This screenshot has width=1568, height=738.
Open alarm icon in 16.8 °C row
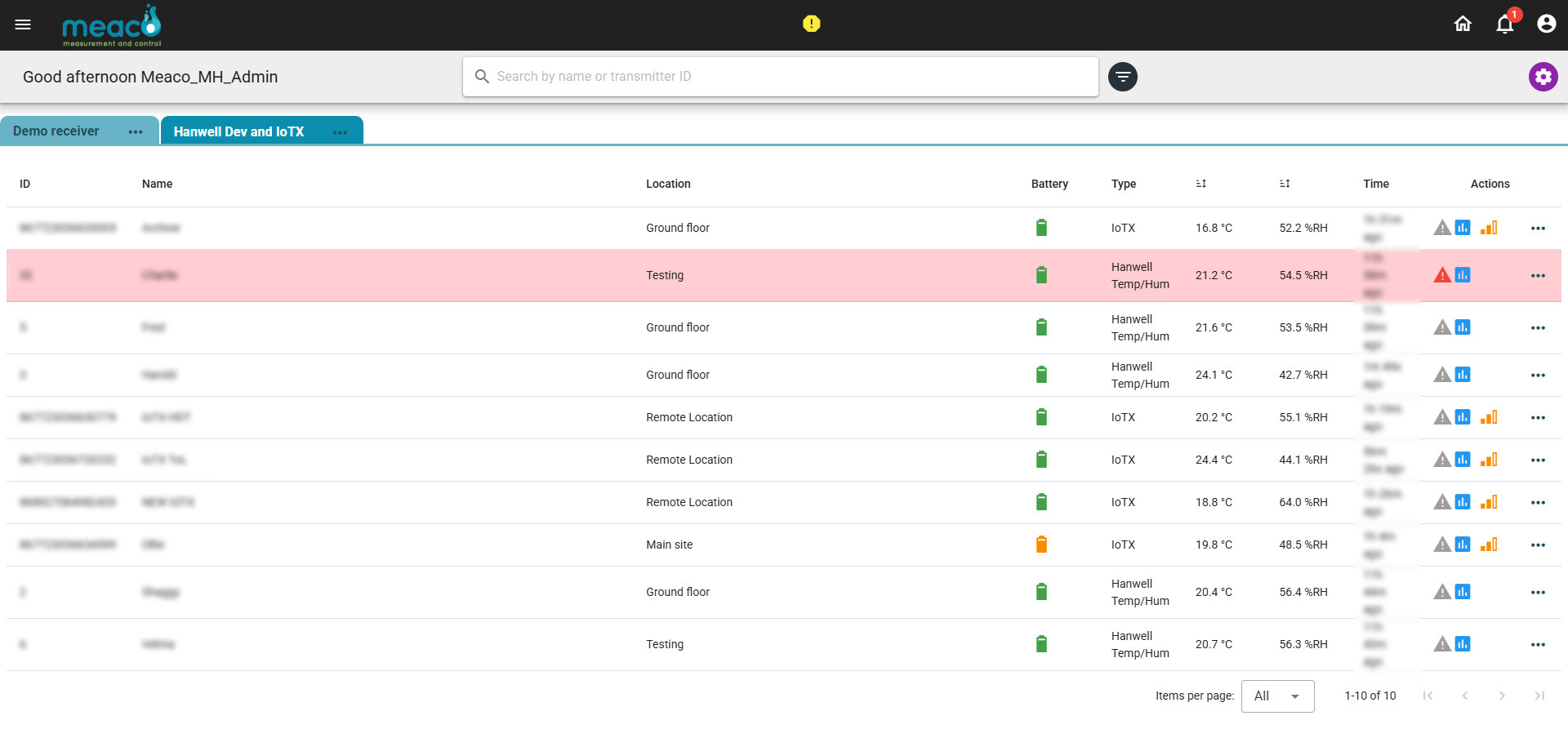tap(1442, 228)
